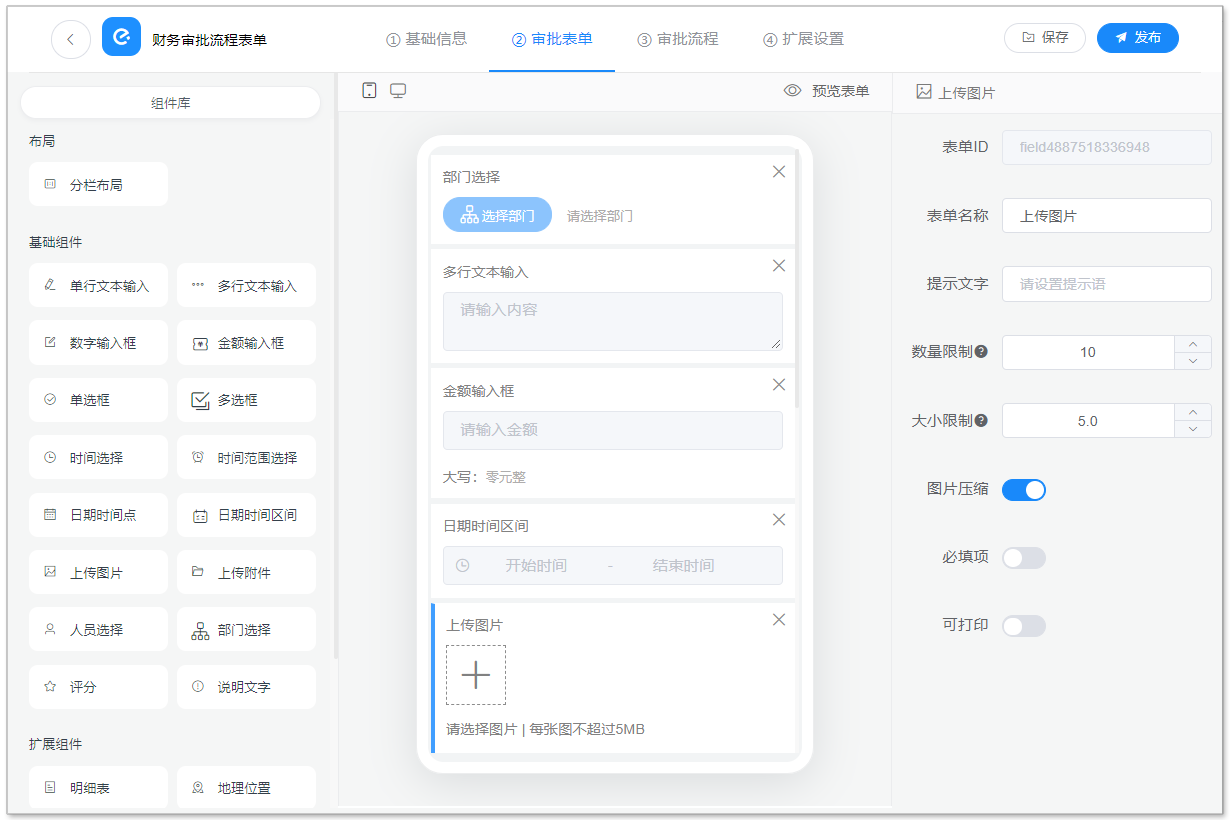Click the eye icon for 预览表单
This screenshot has width=1230, height=820.
pyautogui.click(x=793, y=91)
